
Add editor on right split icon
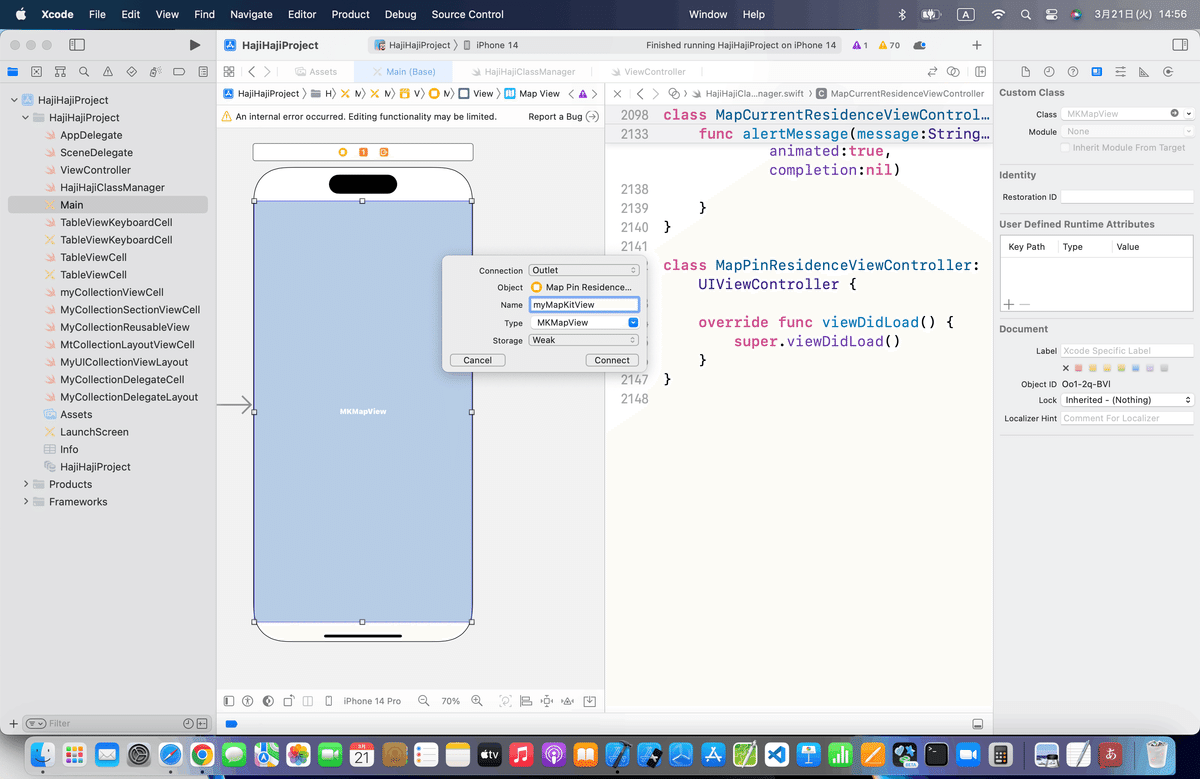pos(981,72)
